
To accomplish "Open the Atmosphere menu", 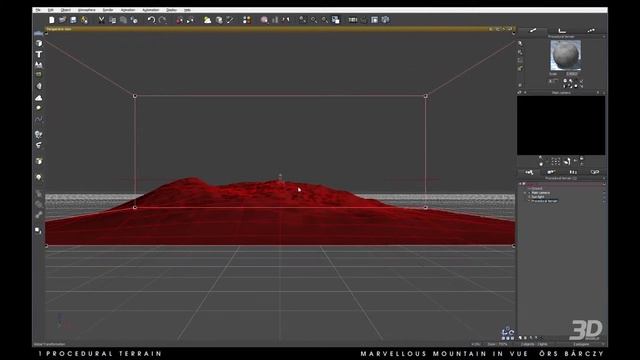I will point(87,10).
